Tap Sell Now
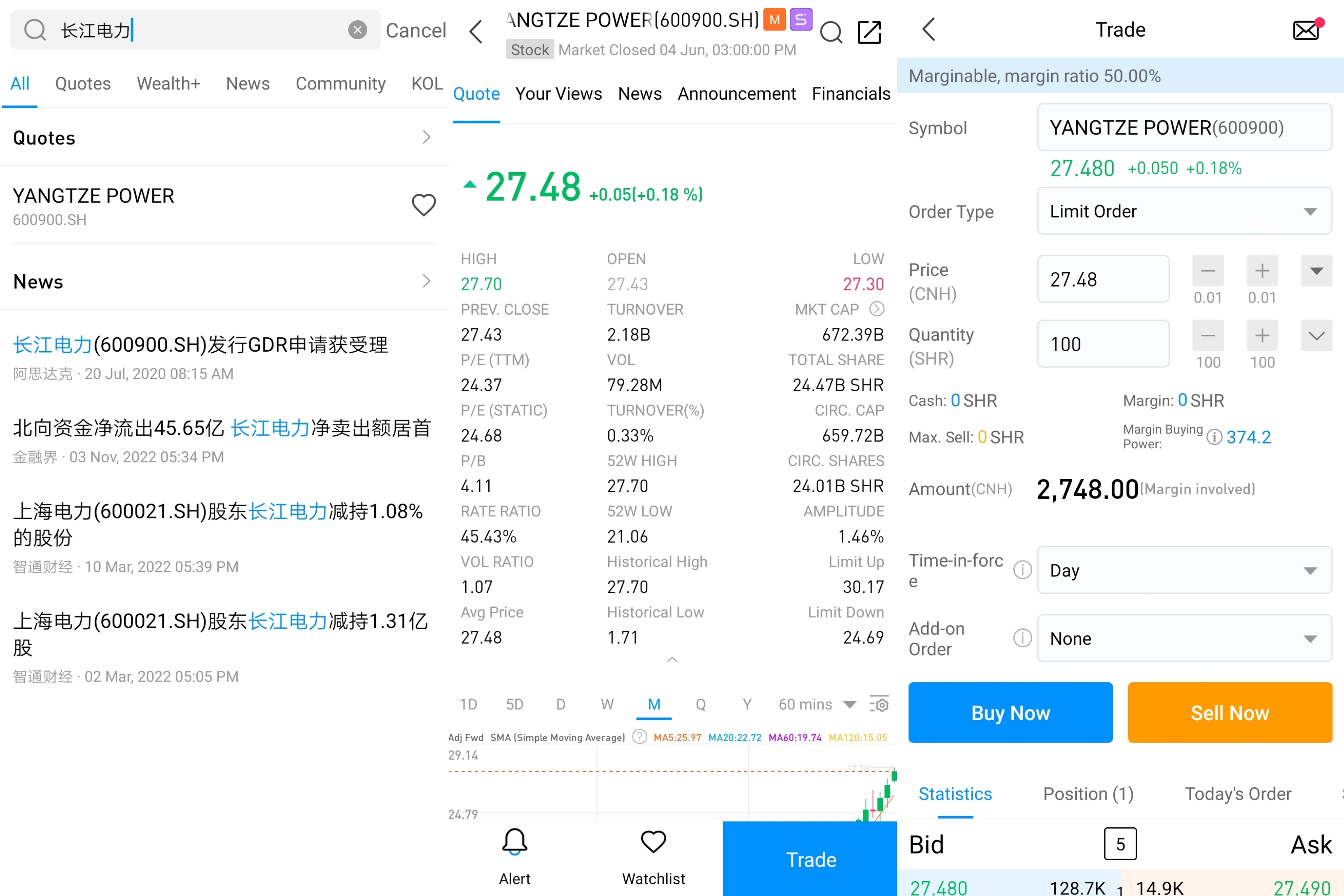The image size is (1344, 896). tap(1230, 713)
